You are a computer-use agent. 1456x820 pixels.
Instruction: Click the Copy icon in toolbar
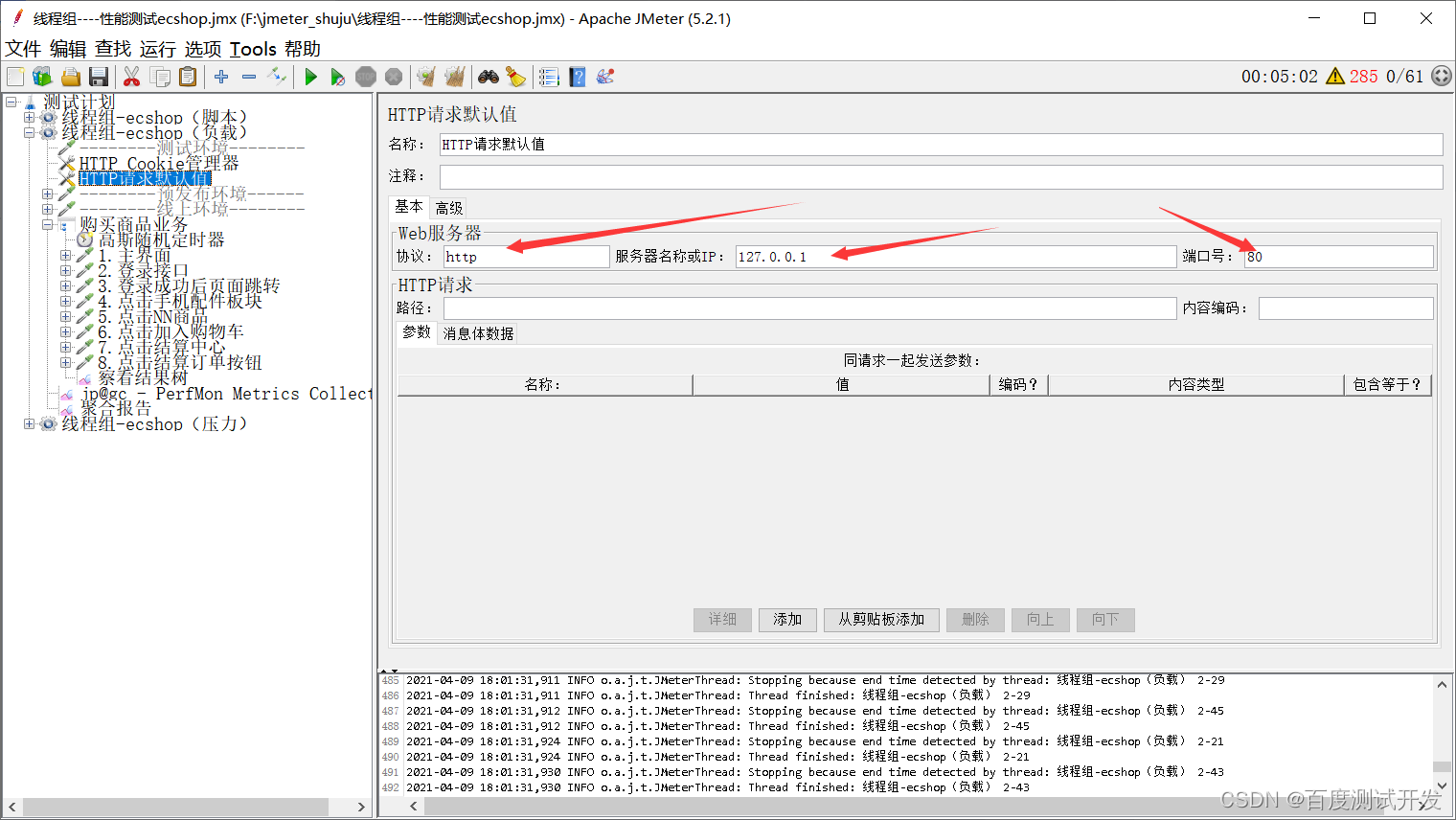[160, 77]
